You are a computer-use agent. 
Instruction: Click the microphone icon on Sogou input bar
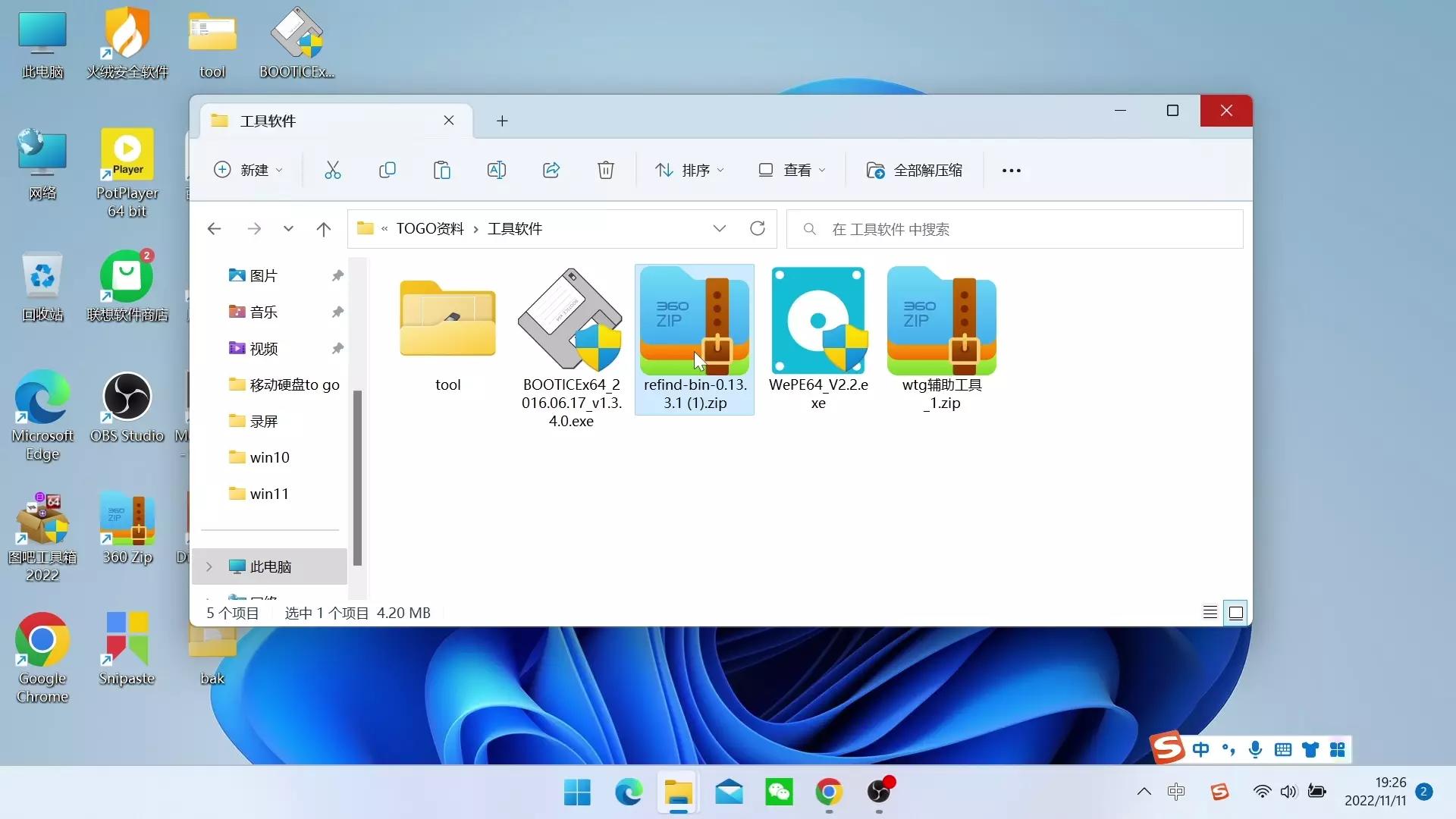coord(1255,749)
